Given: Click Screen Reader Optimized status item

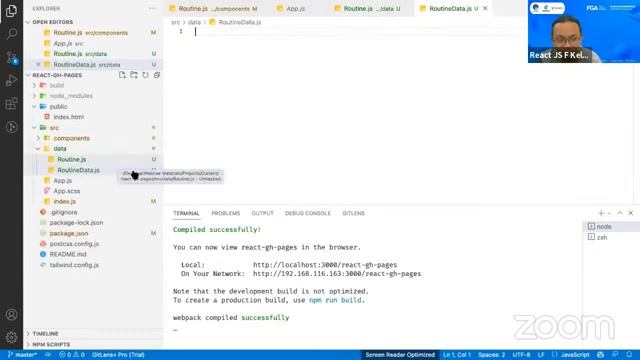Looking at the screenshot, I should tap(400, 355).
